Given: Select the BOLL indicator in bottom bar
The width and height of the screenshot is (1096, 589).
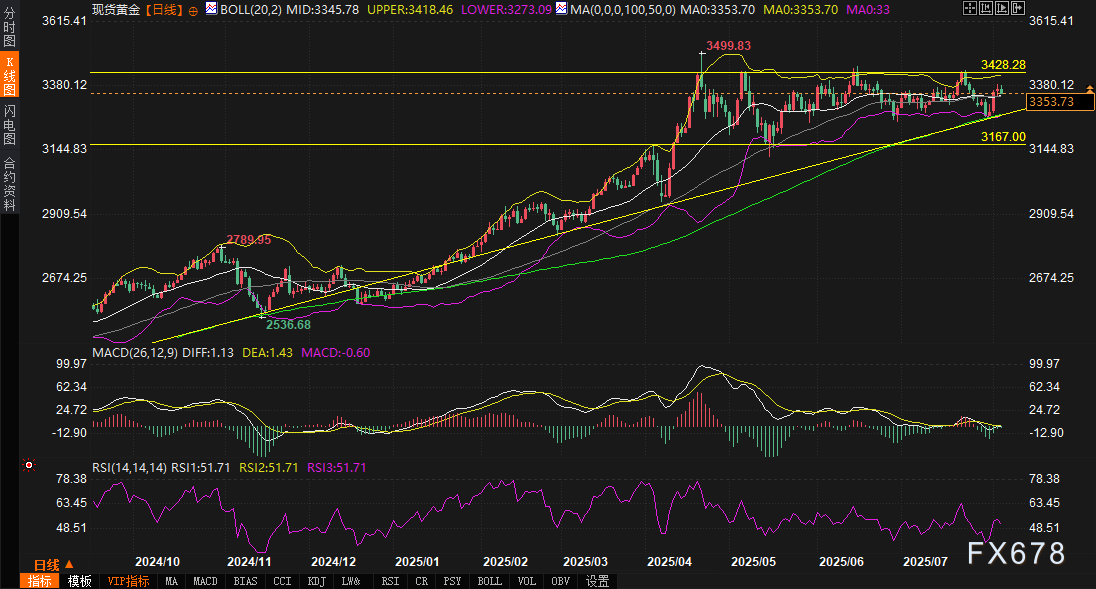Looking at the screenshot, I should coord(489,581).
